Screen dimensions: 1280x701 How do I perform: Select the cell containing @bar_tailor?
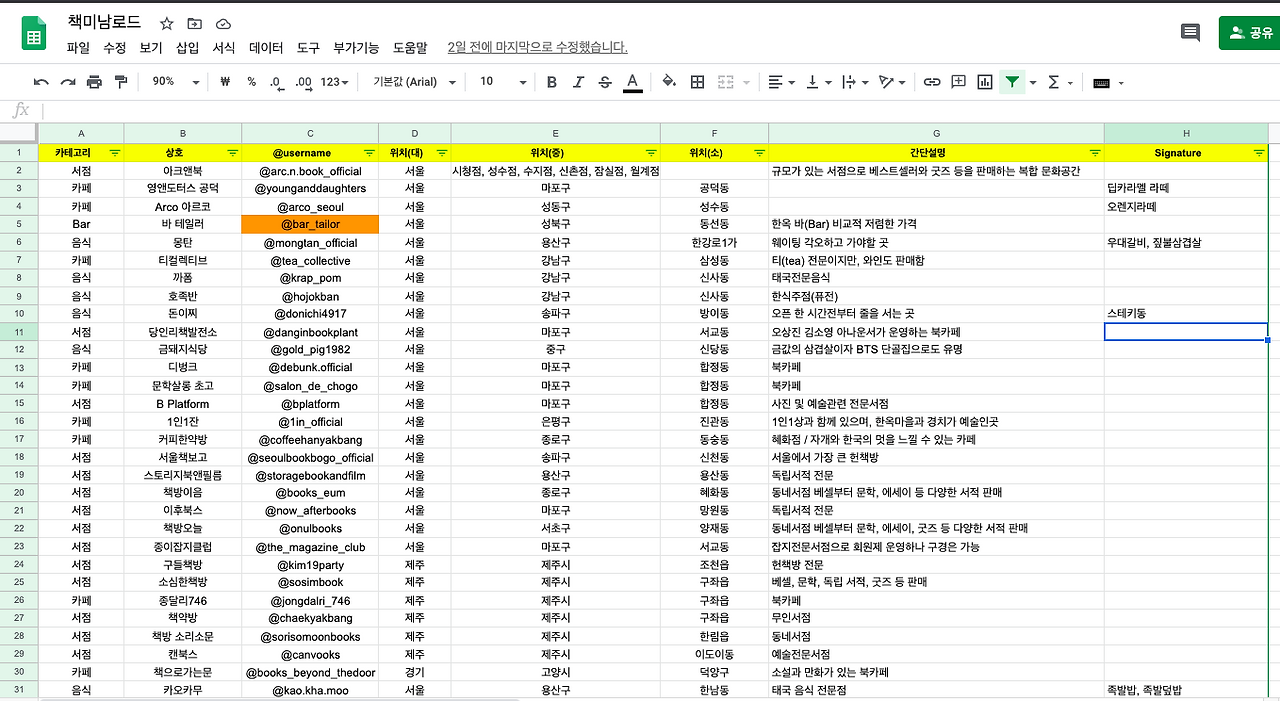pyautogui.click(x=309, y=224)
